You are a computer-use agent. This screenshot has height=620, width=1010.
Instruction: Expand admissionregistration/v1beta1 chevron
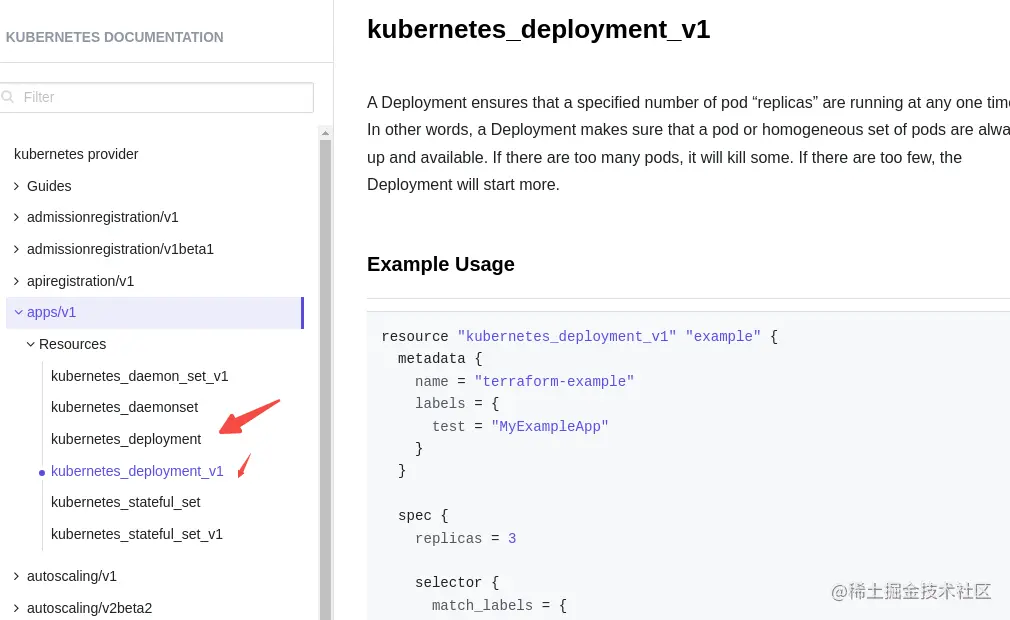(x=16, y=249)
